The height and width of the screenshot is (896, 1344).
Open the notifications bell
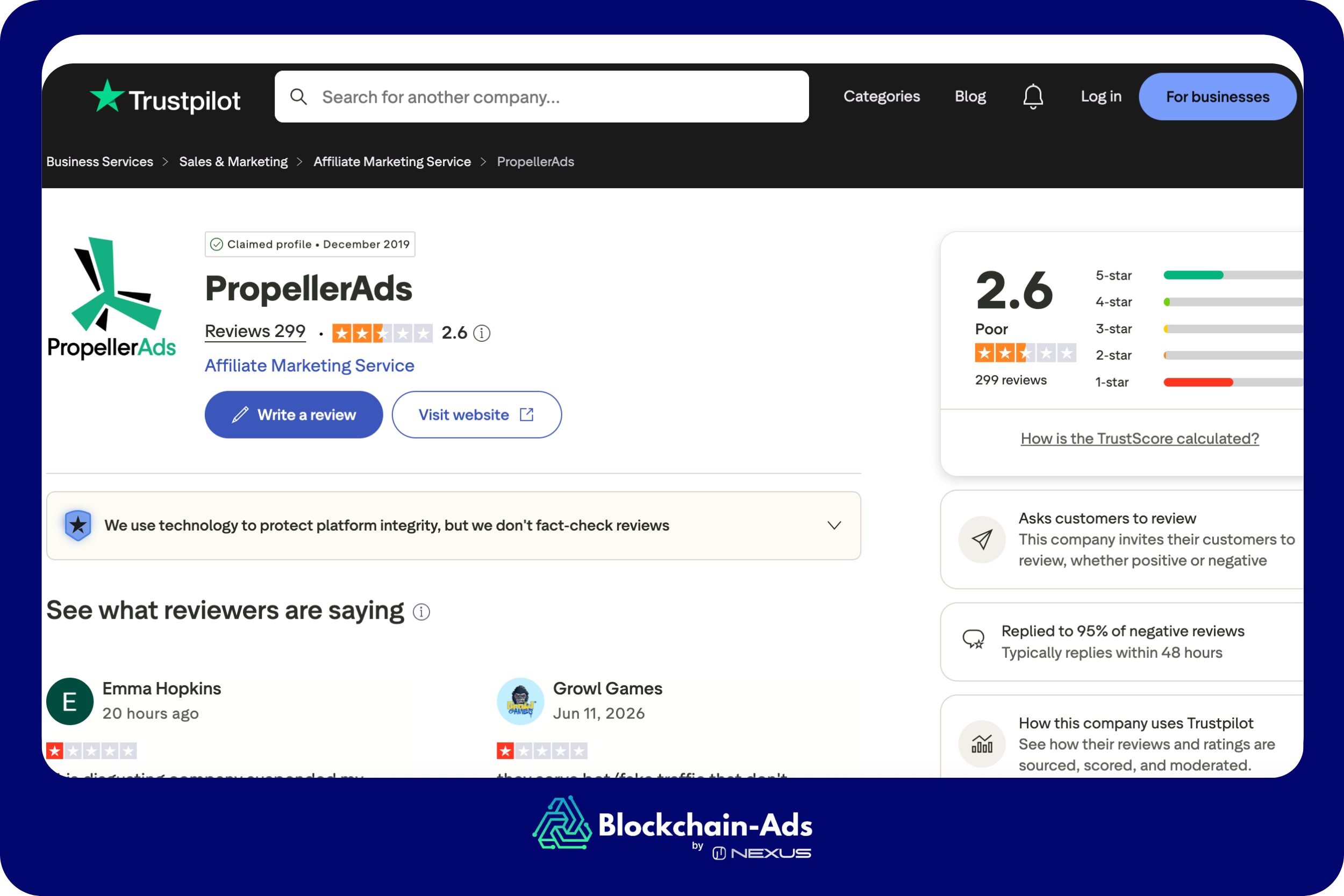(1033, 97)
